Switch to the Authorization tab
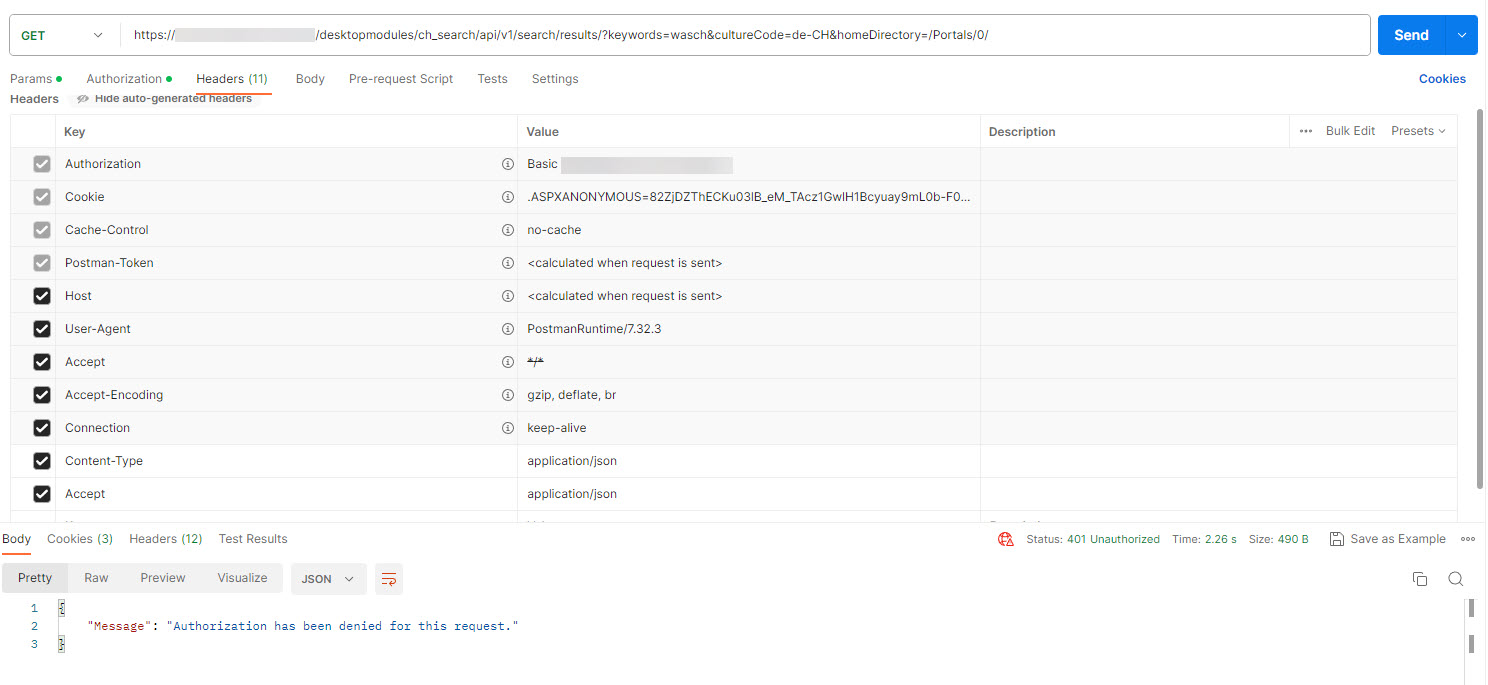The width and height of the screenshot is (1488, 685). [129, 79]
